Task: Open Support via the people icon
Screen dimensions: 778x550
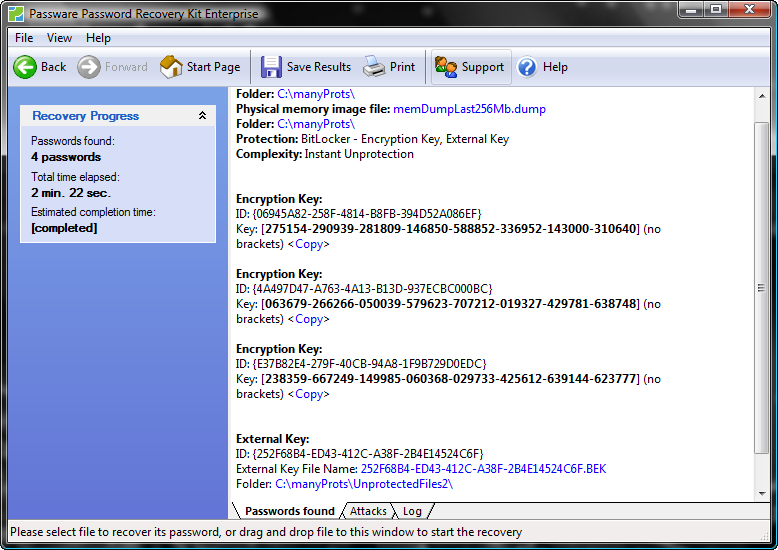Action: (446, 67)
